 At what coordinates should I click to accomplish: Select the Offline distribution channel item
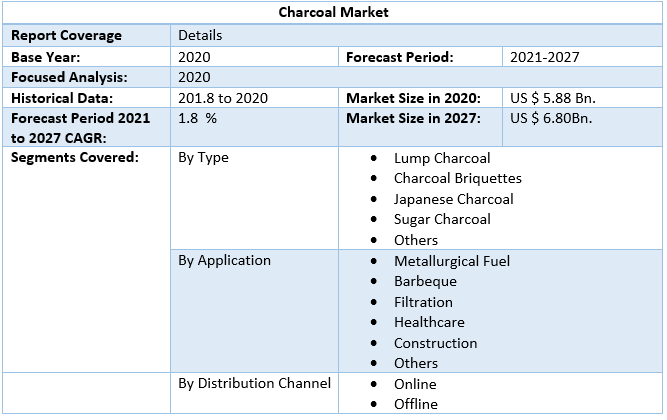tap(415, 404)
